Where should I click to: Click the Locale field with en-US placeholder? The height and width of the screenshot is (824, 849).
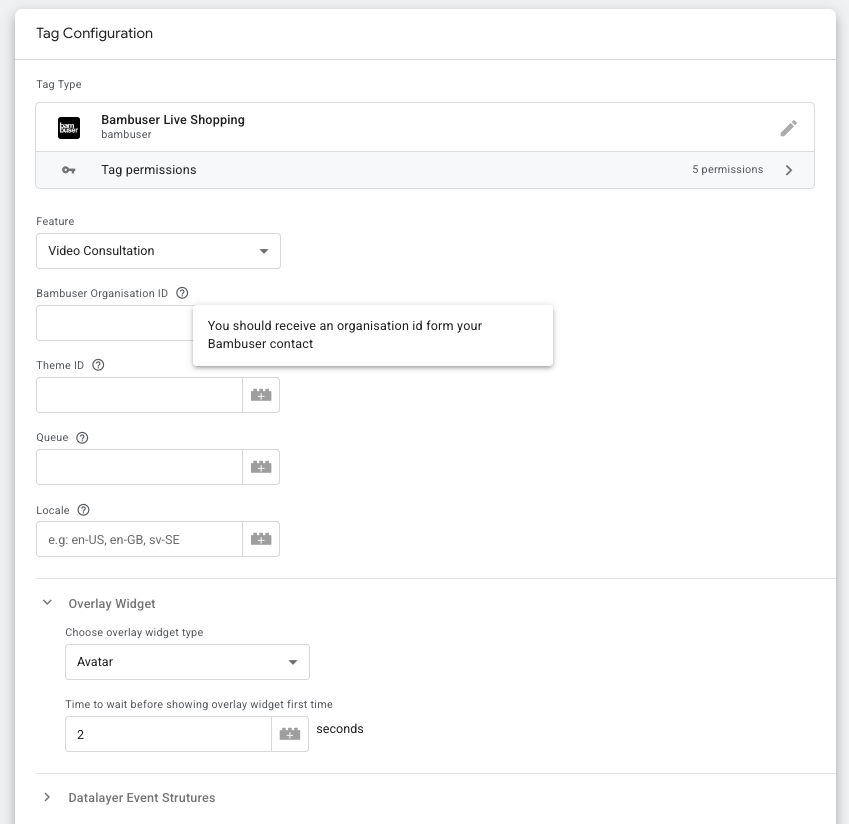pyautogui.click(x=139, y=539)
